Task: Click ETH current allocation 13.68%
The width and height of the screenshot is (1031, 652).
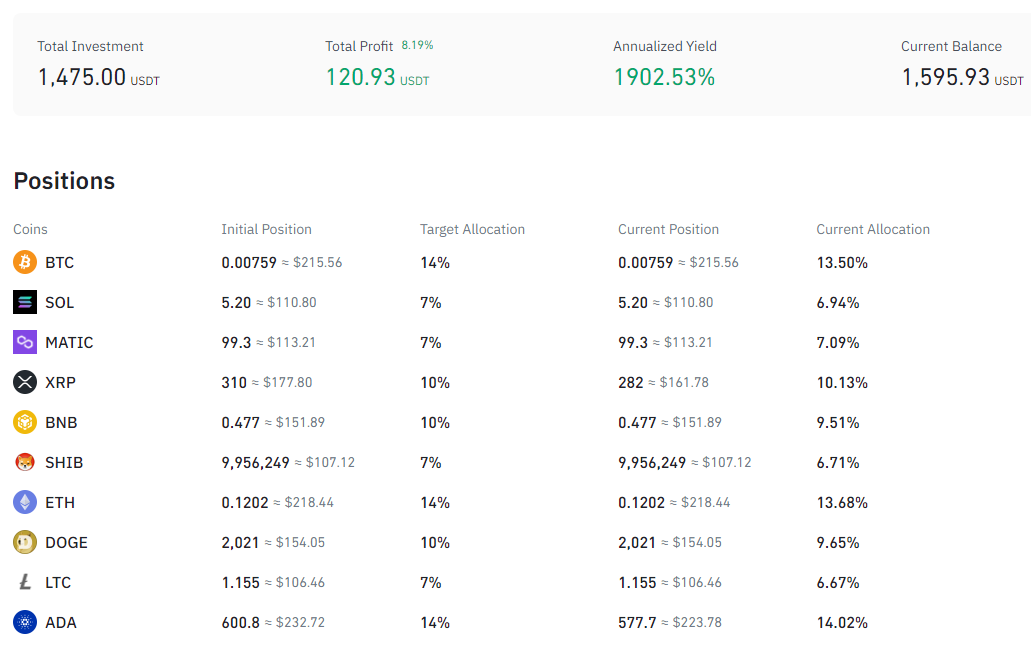Action: (x=842, y=503)
